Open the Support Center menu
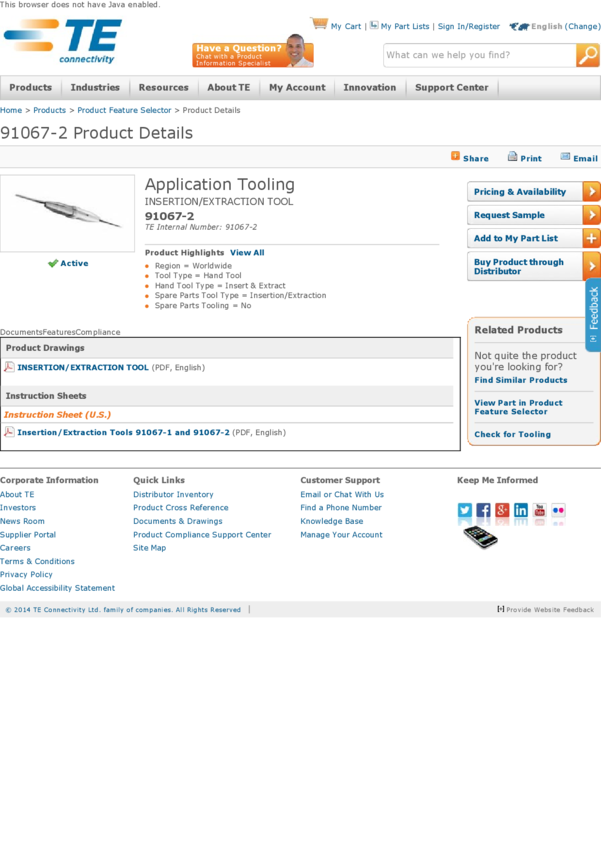This screenshot has width=601, height=850. [451, 87]
